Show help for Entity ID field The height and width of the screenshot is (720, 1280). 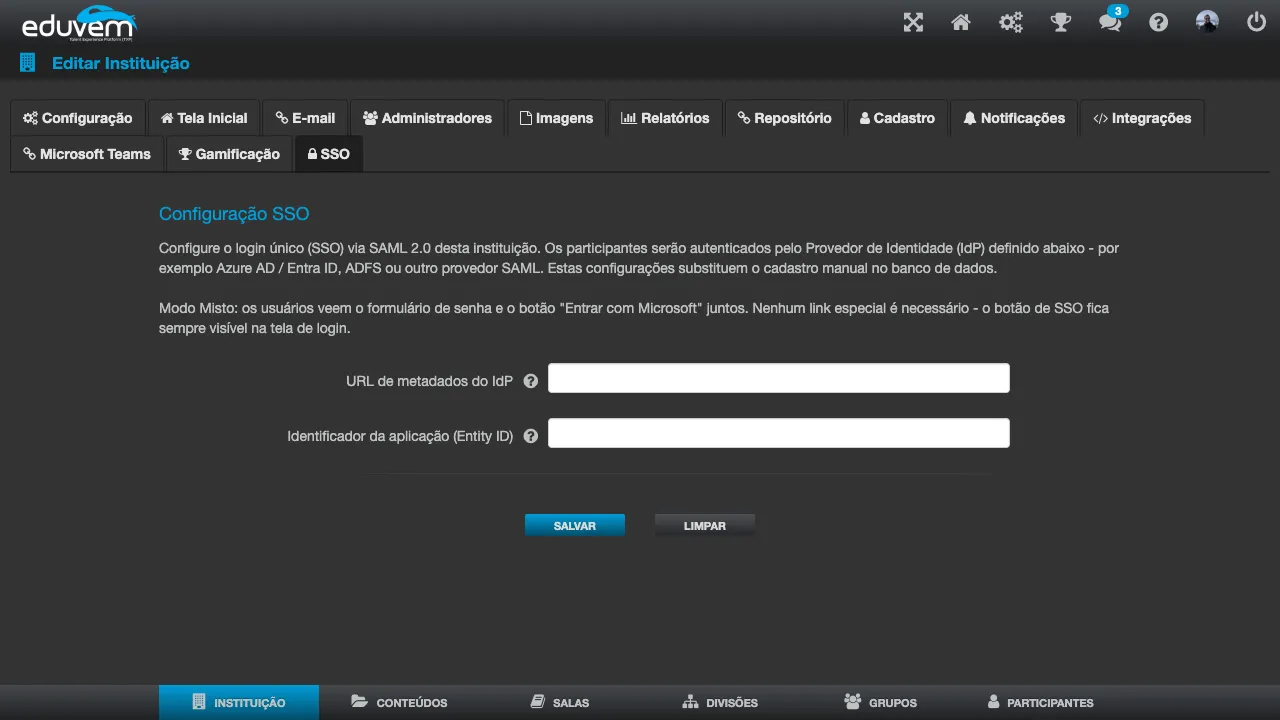pos(531,436)
